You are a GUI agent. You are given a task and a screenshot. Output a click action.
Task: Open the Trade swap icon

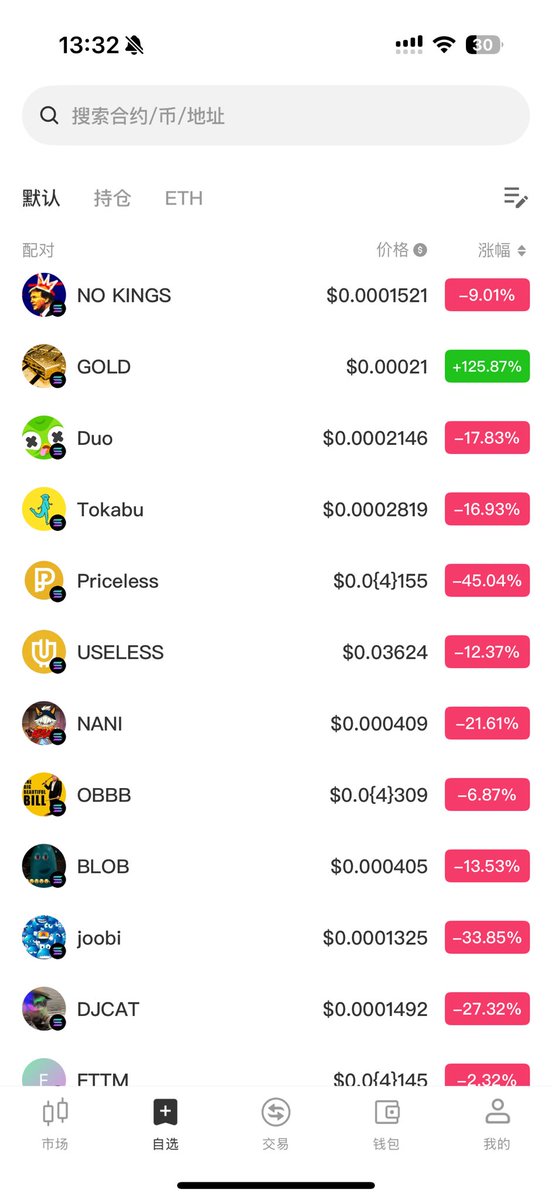(275, 1112)
